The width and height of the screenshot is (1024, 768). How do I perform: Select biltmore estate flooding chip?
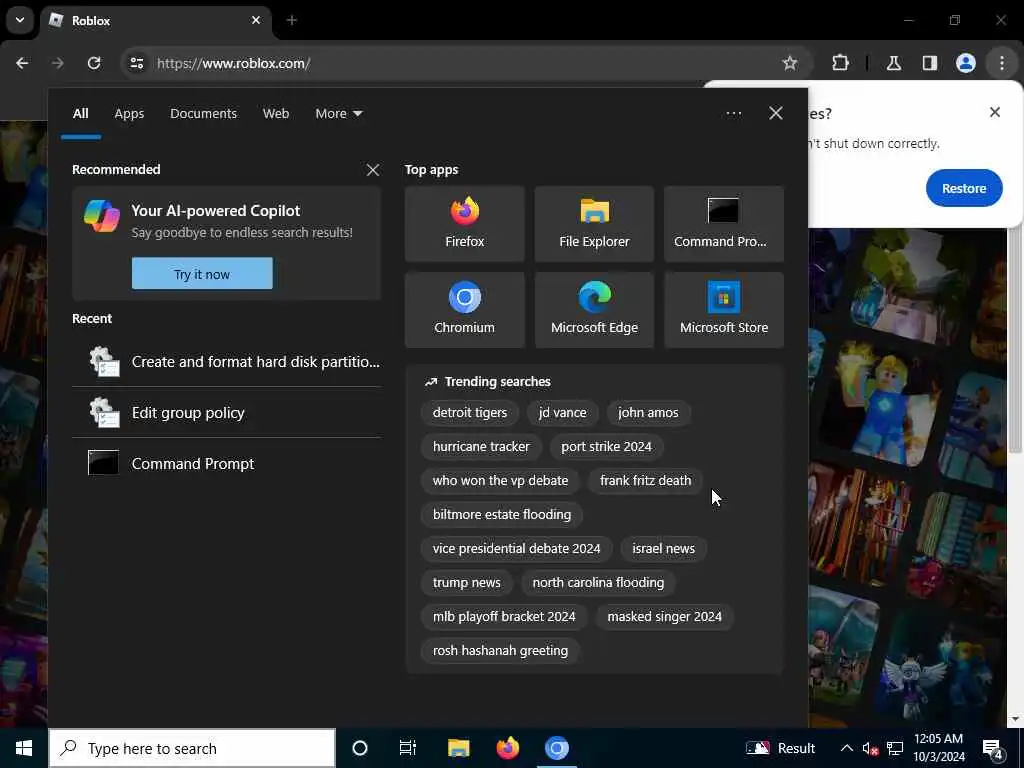502,515
